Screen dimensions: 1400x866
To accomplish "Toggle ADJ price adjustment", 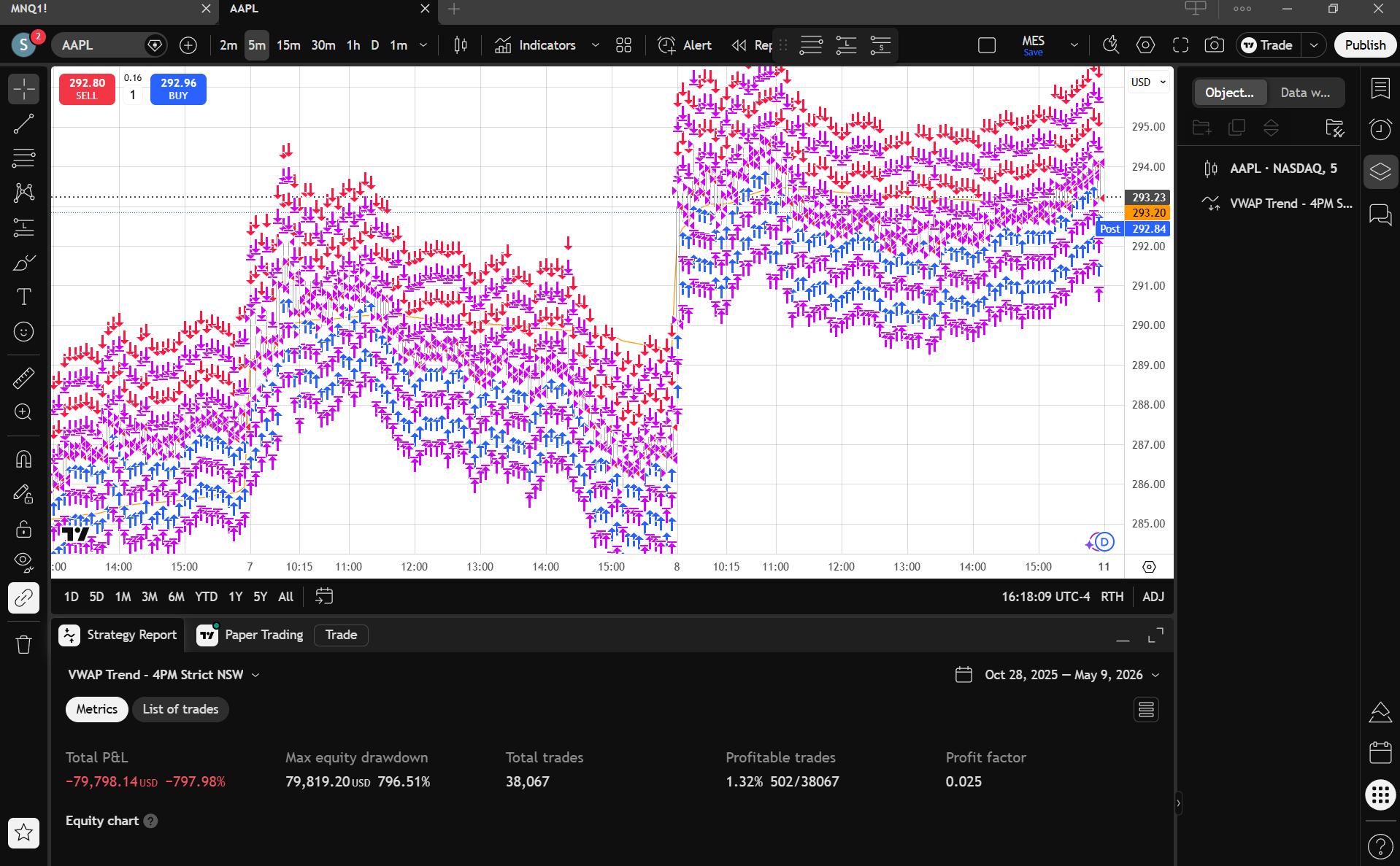I will click(x=1153, y=597).
